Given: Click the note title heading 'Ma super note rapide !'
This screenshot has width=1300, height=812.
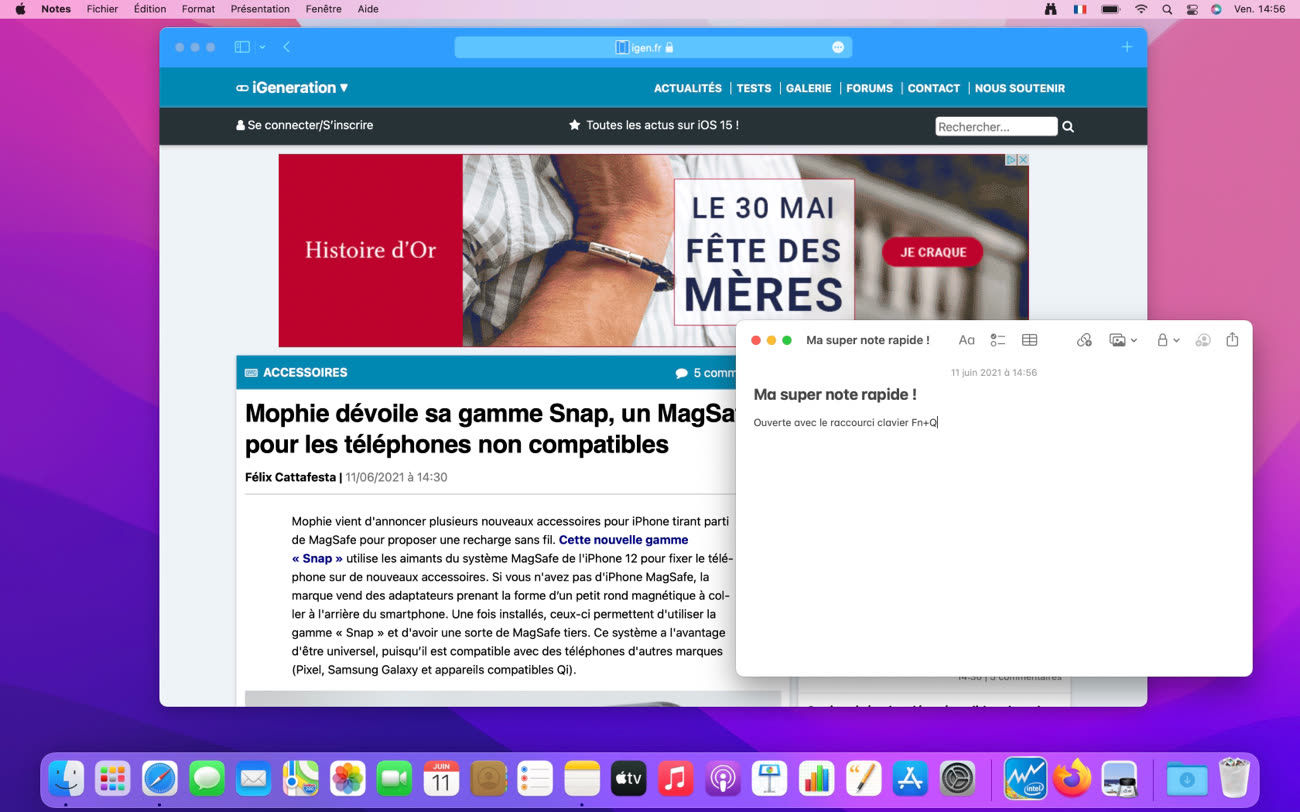Looking at the screenshot, I should tap(835, 395).
